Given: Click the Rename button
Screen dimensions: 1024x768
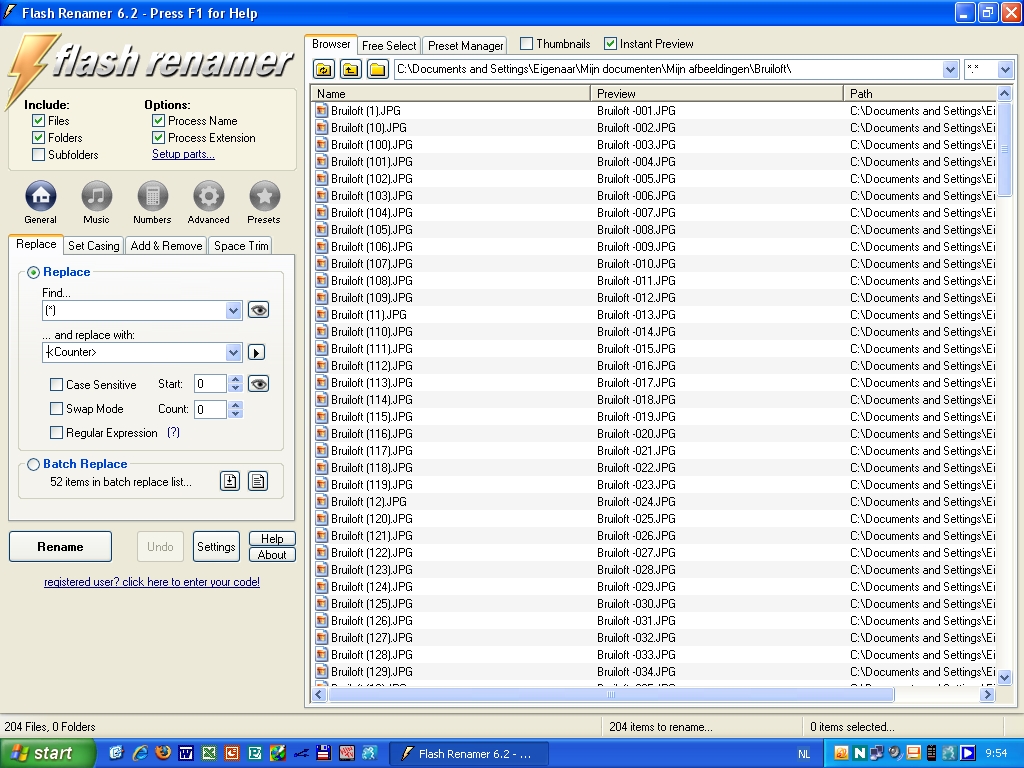Looking at the screenshot, I should click(x=60, y=547).
